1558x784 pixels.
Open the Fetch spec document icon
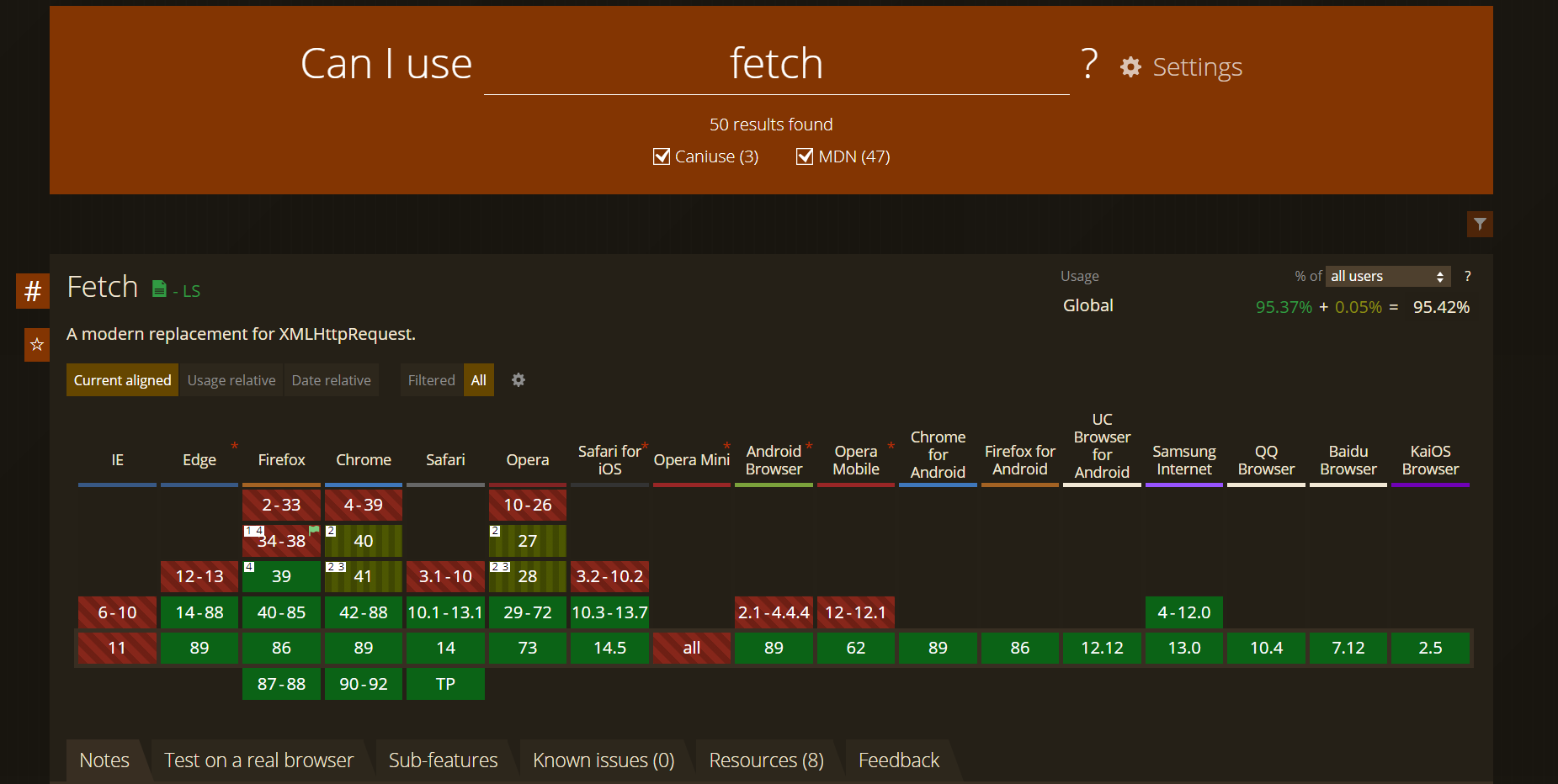tap(159, 289)
